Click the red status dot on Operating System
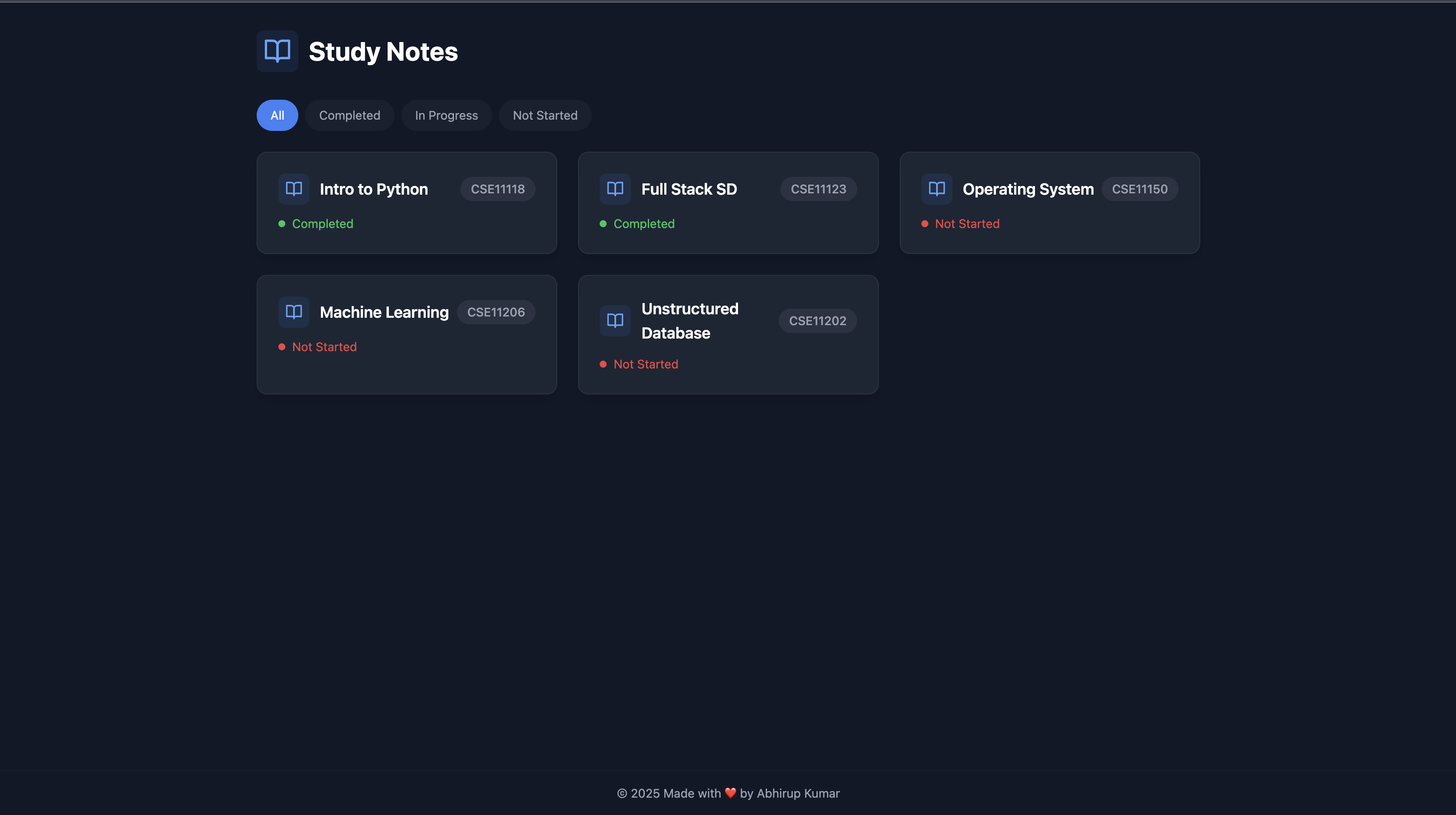 925,224
